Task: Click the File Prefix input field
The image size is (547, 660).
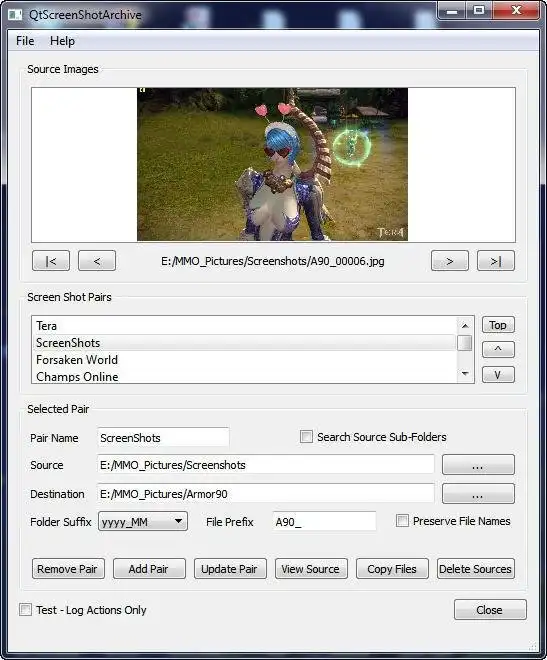Action: click(324, 522)
